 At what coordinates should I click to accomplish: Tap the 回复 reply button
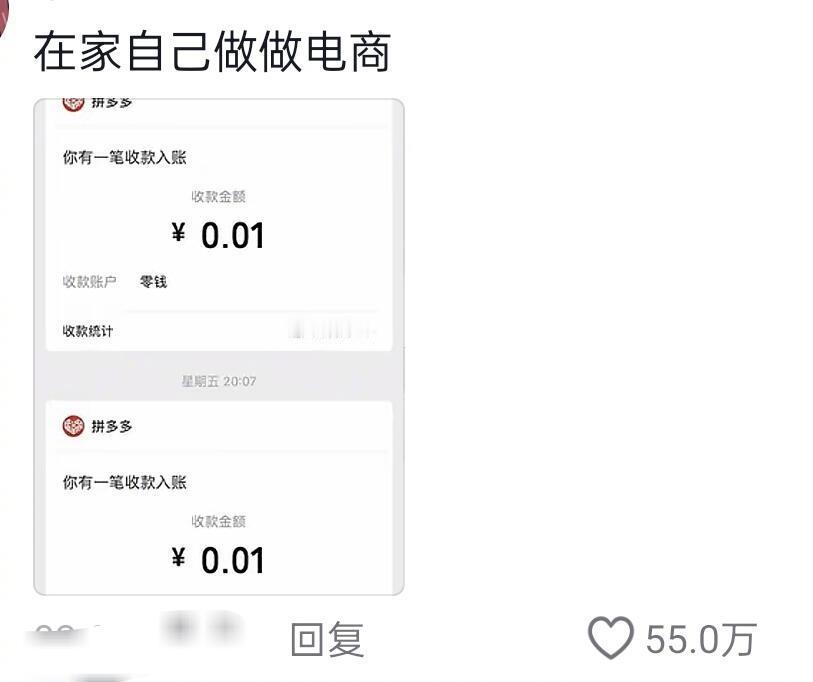(327, 638)
